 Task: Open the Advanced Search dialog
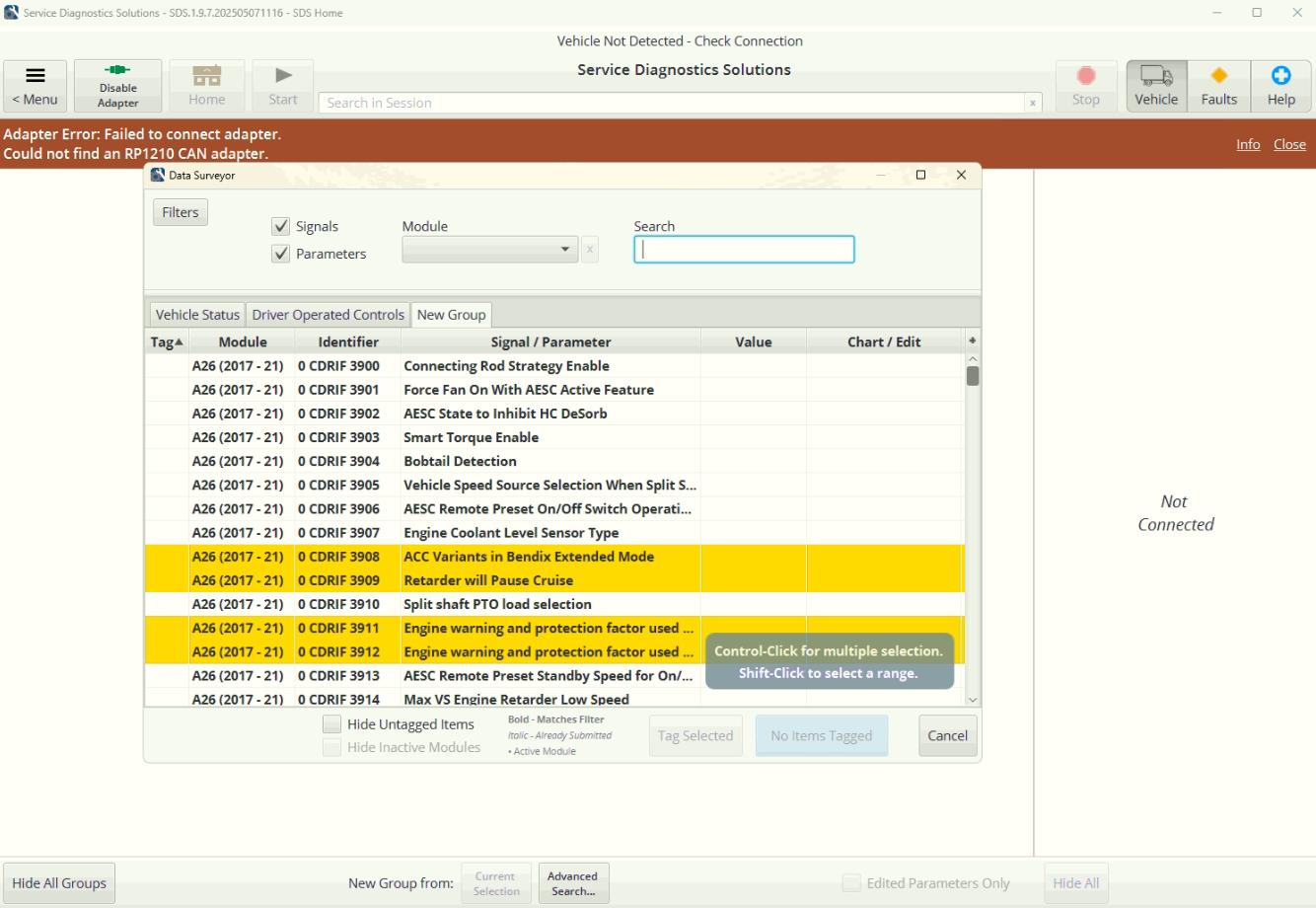point(573,882)
